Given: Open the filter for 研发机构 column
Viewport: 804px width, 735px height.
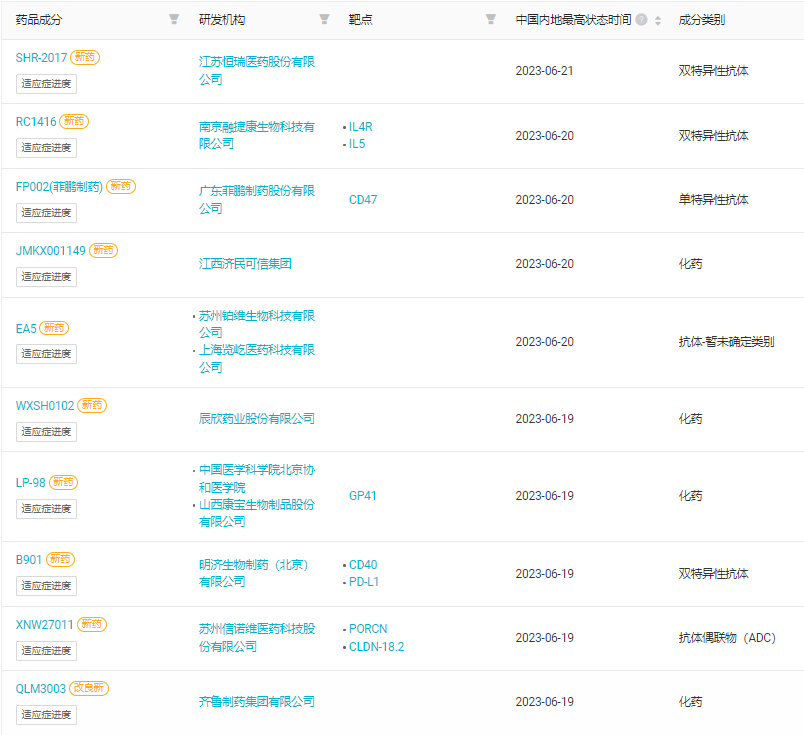Looking at the screenshot, I should [324, 20].
